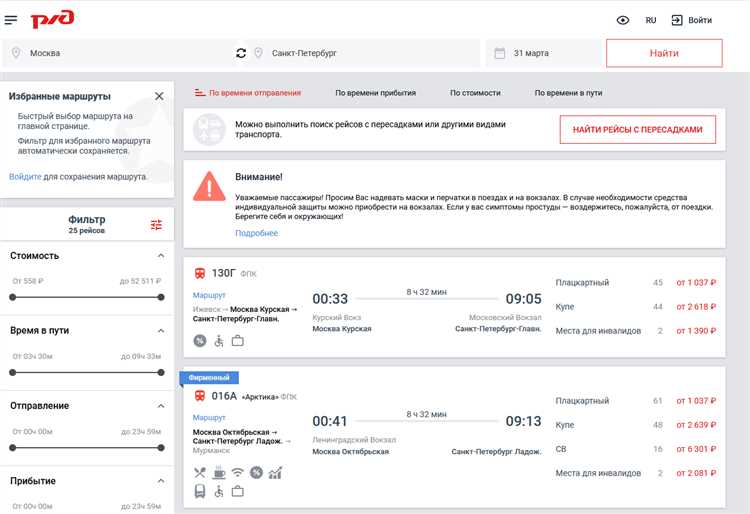
Task: Open Маршрут link for train 130Г
Action: pos(209,295)
